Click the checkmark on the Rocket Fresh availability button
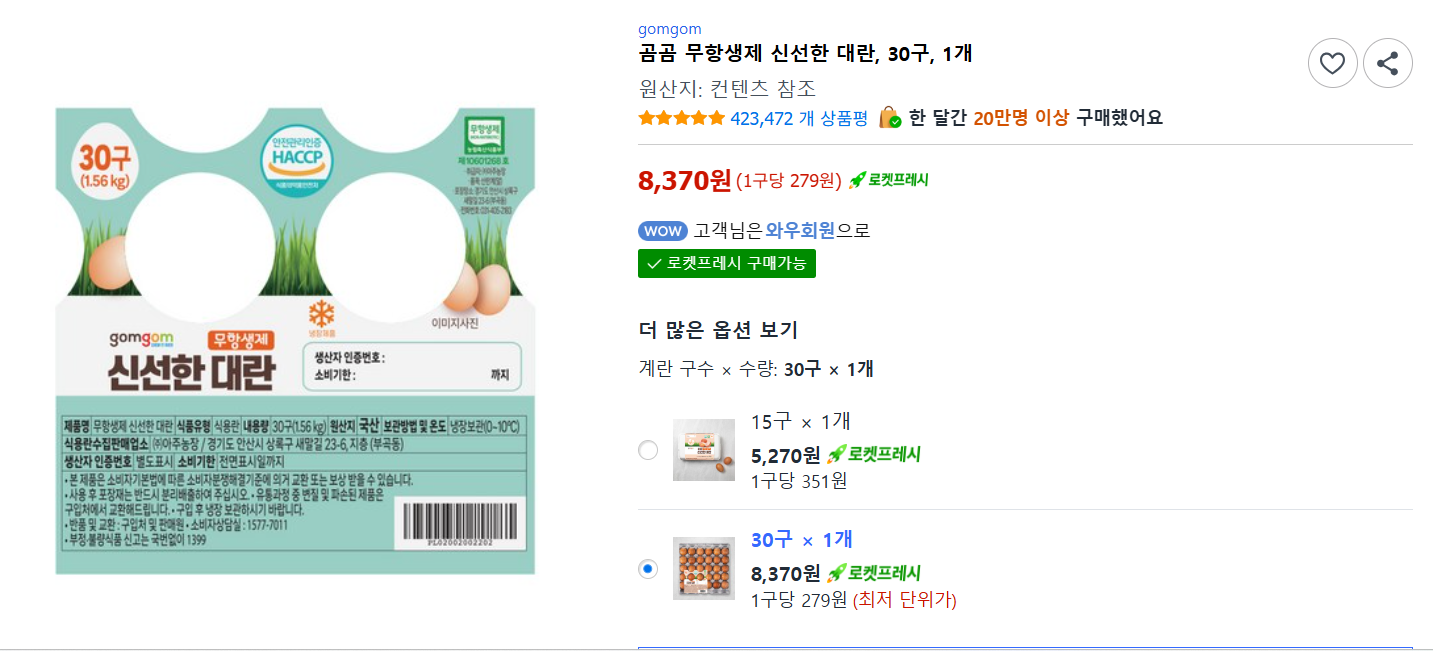Image resolution: width=1433 pixels, height=651 pixels. tap(653, 263)
